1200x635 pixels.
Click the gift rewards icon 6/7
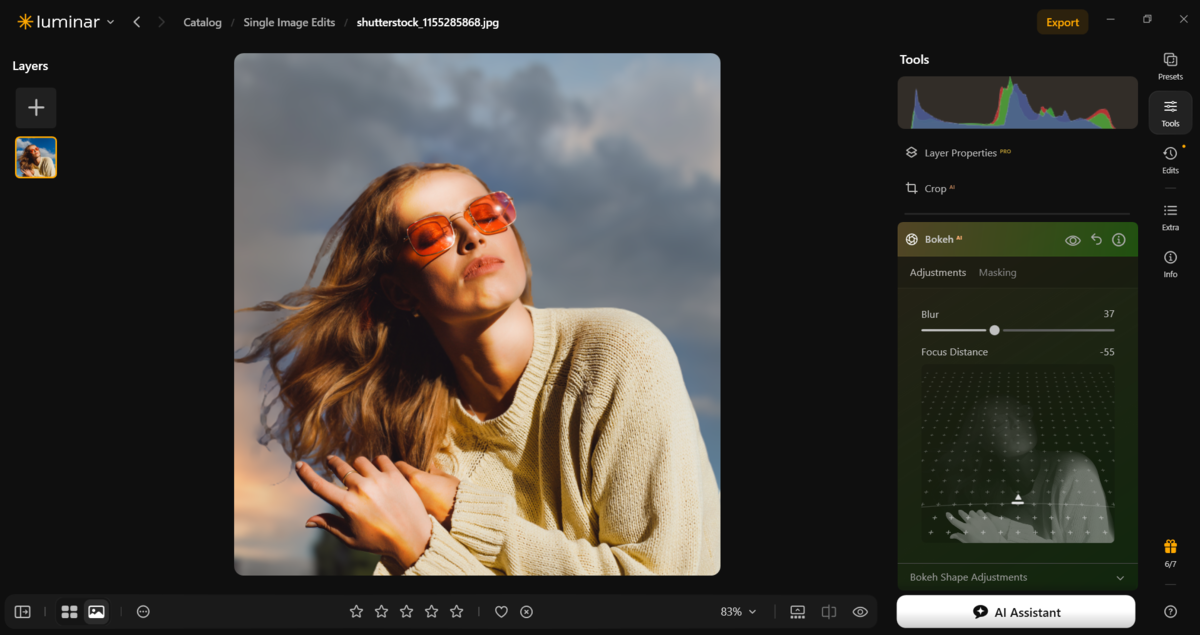click(x=1170, y=553)
